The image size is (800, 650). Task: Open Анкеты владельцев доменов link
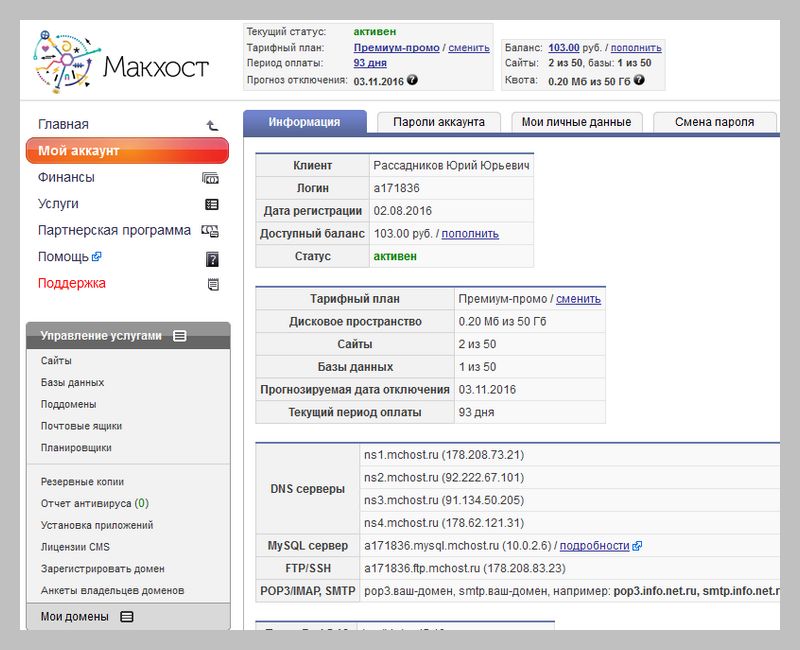pos(112,590)
